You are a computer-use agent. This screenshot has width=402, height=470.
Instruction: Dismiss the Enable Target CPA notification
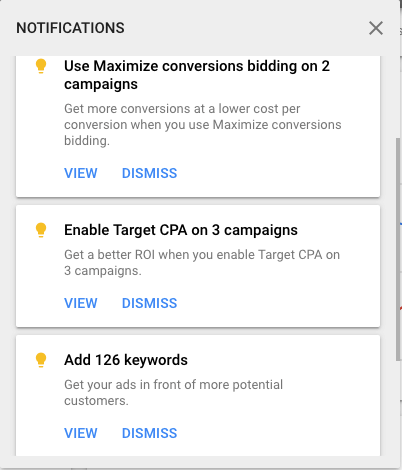click(149, 303)
